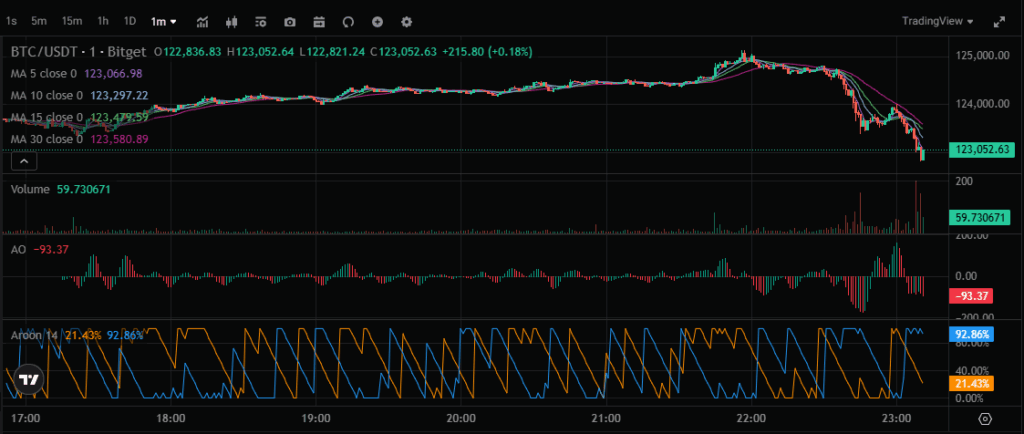Click the plus (add) icon in toolbar

point(377,21)
